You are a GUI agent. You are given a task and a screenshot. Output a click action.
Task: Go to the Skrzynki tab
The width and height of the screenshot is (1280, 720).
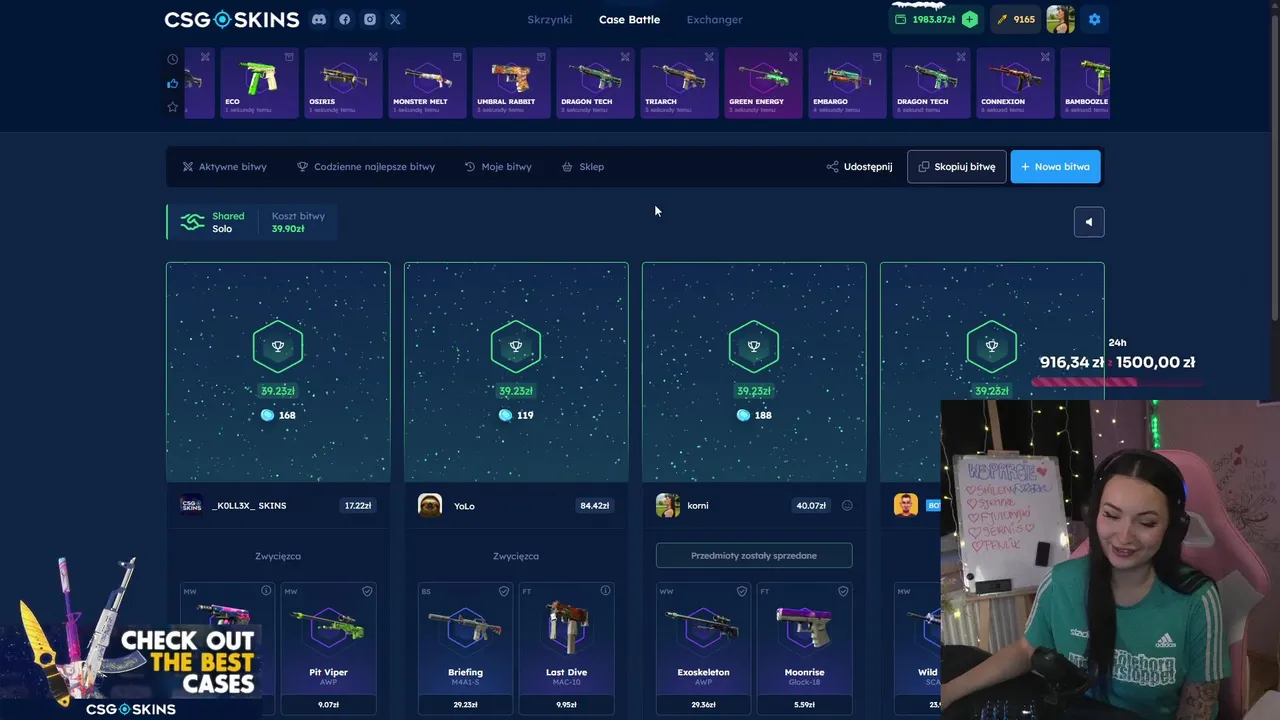[549, 19]
